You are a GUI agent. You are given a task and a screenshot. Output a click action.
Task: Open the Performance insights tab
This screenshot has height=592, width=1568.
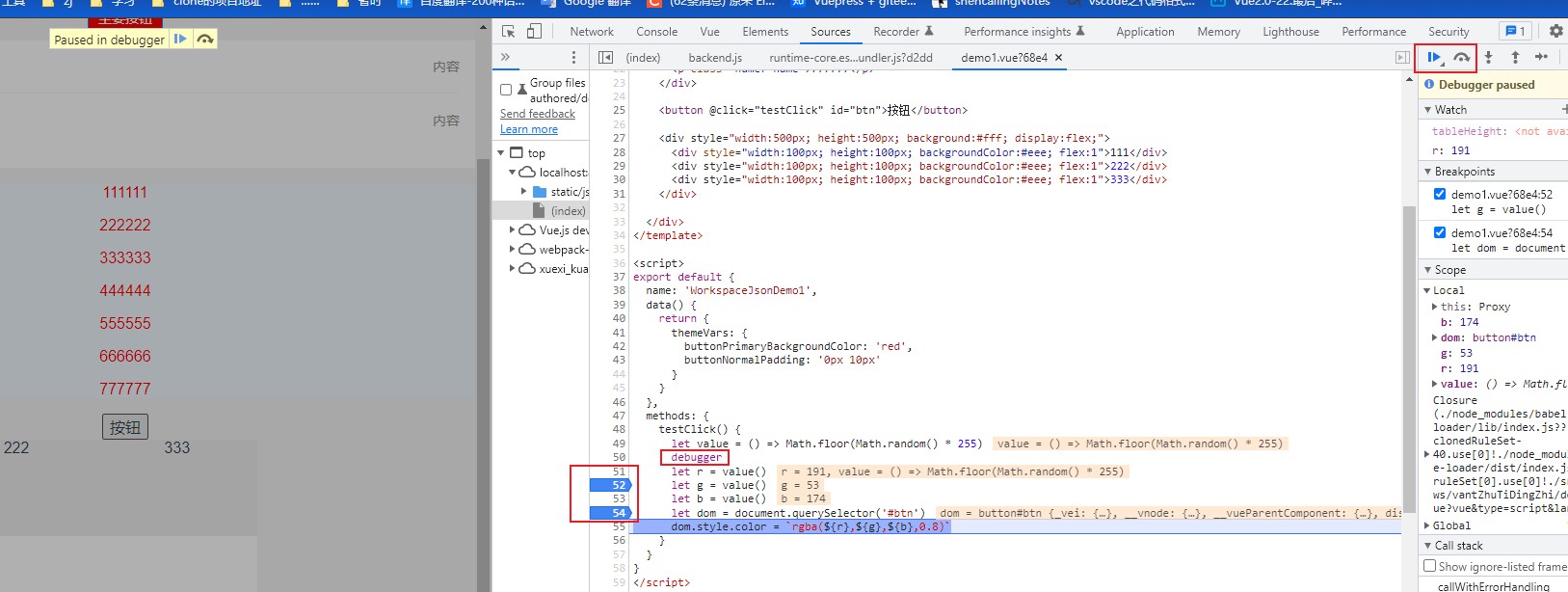click(x=1023, y=31)
